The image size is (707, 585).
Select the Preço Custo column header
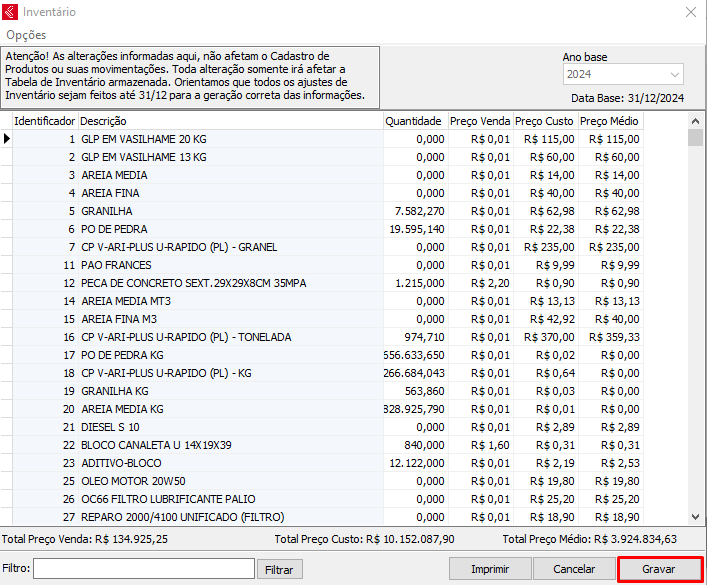545,121
